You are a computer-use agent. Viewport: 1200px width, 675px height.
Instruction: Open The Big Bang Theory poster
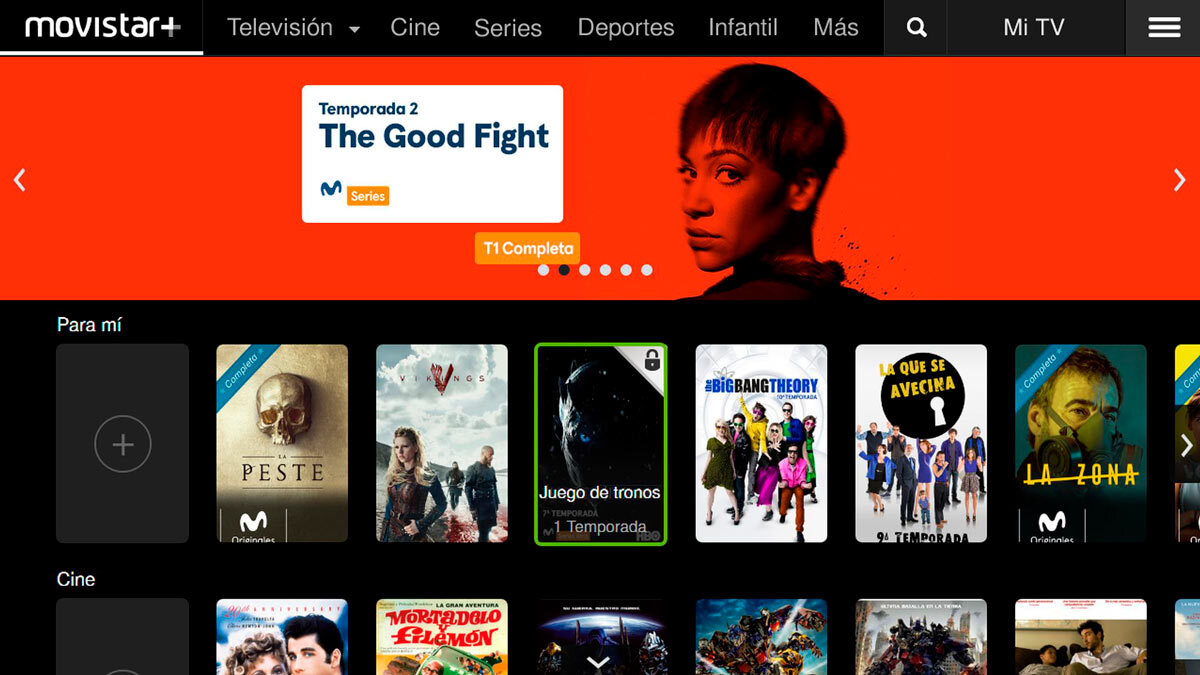(761, 443)
